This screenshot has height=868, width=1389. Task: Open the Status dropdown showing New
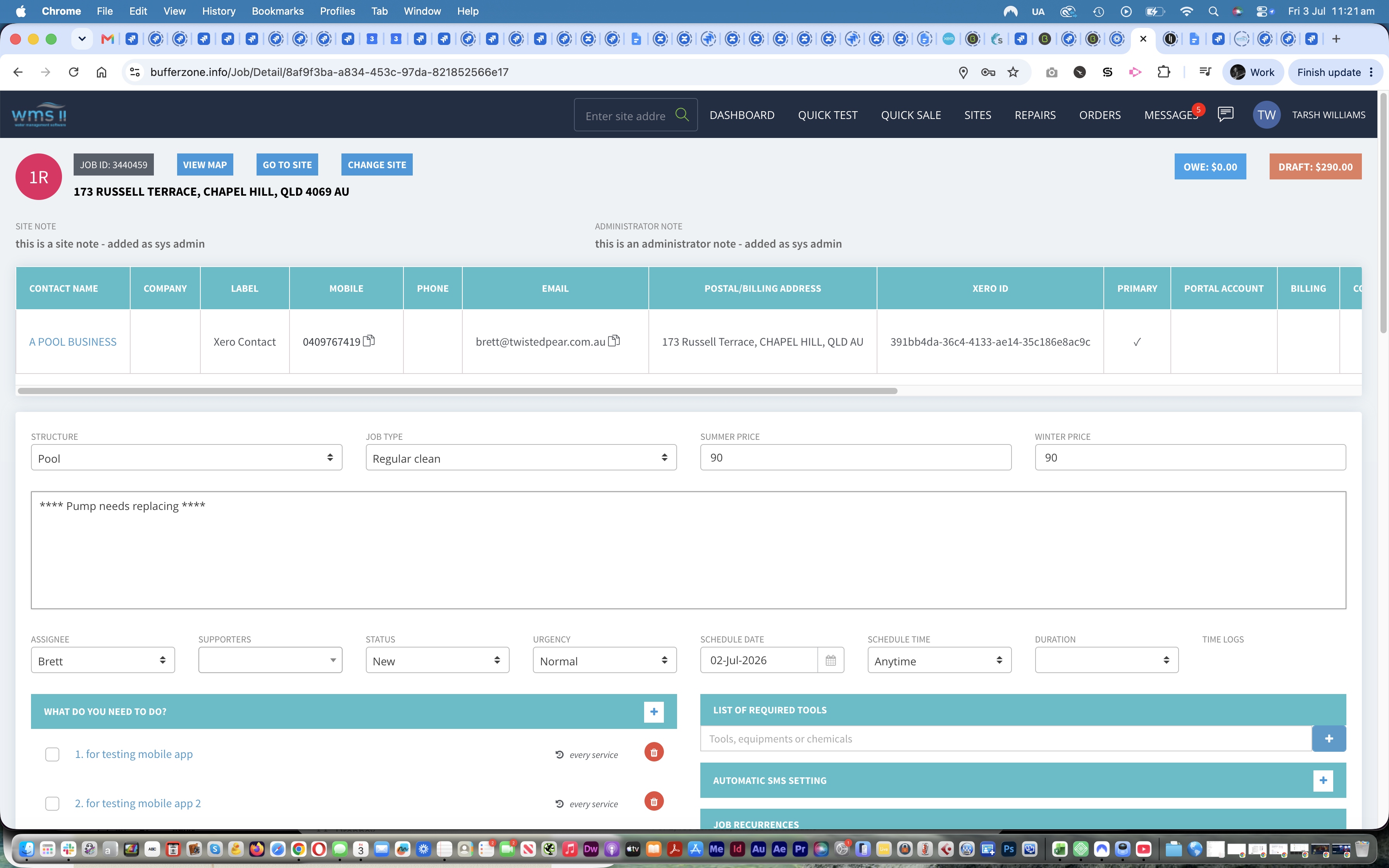pos(438,660)
